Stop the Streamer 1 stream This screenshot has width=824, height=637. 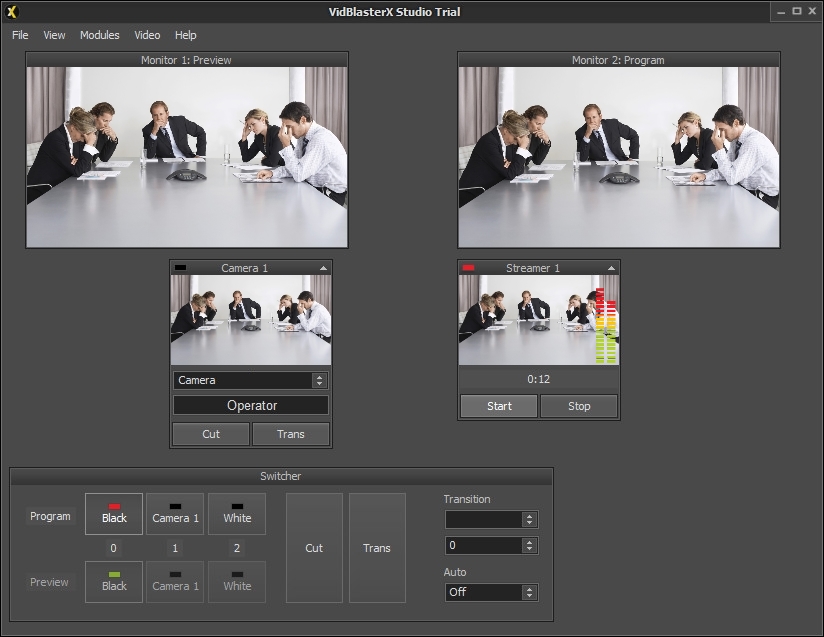579,406
